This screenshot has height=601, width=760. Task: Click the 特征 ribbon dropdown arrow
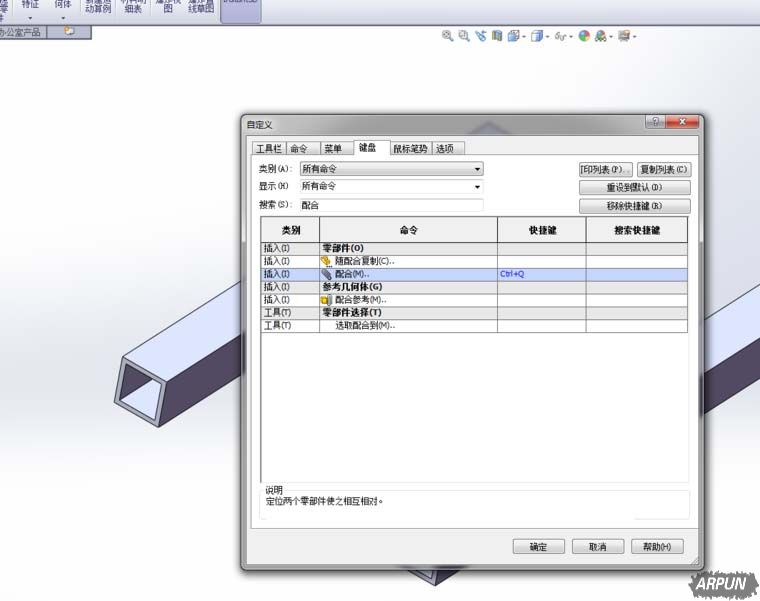30,18
